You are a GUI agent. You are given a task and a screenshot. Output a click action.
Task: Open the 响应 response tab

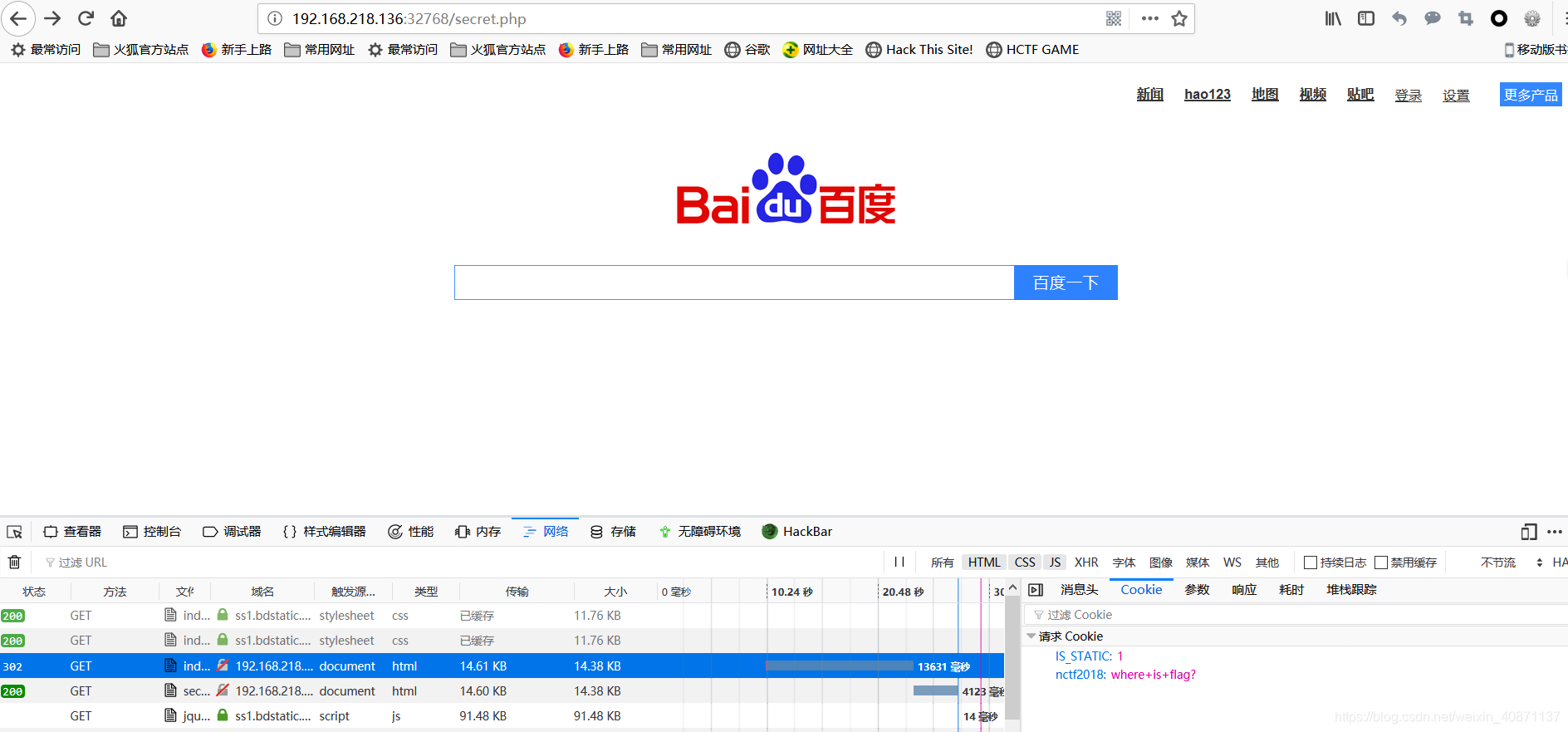(x=1244, y=590)
